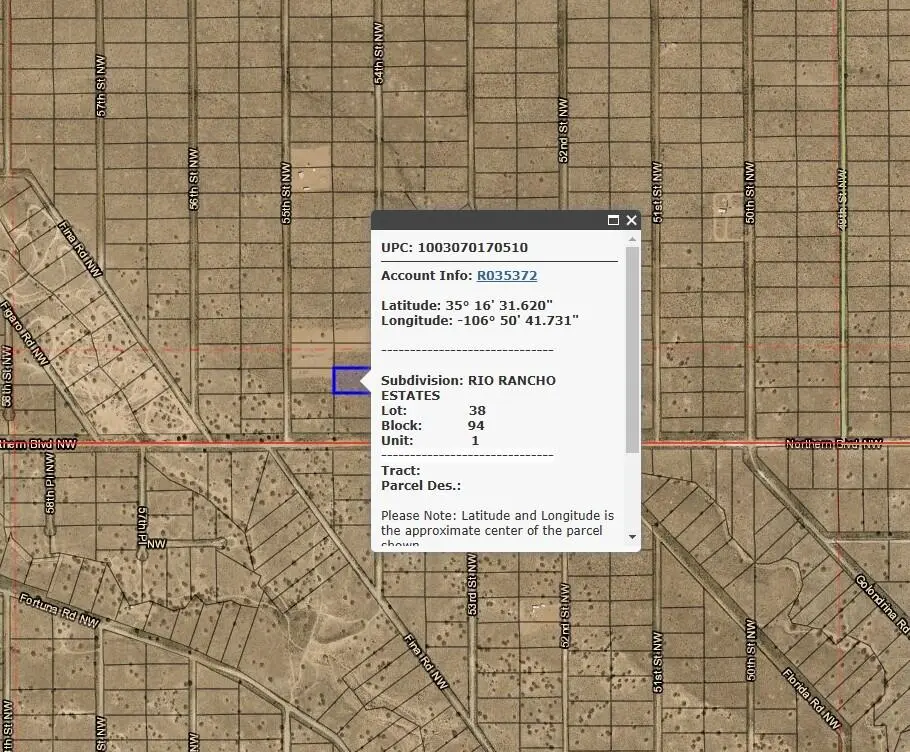910x752 pixels.
Task: Click the popup's dark title bar
Action: coord(490,220)
